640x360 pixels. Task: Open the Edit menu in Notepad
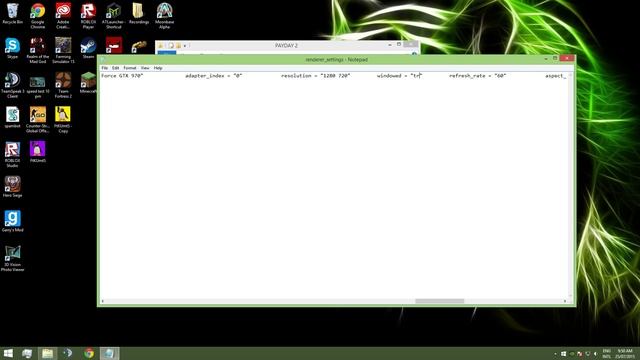coord(116,68)
